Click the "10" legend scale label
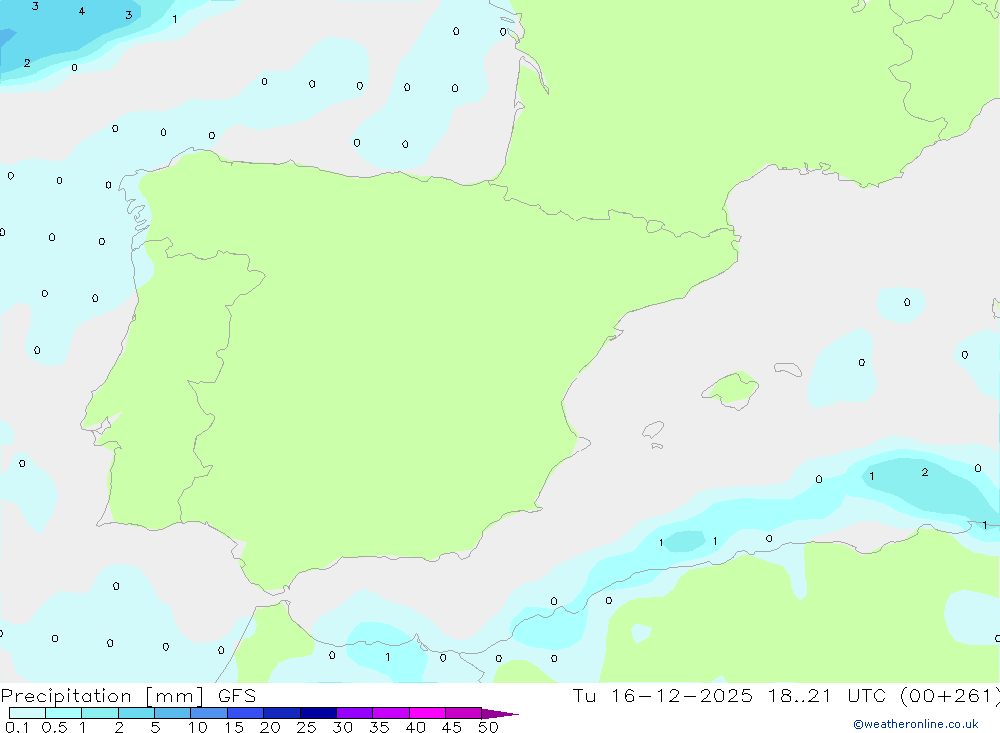 (x=198, y=727)
